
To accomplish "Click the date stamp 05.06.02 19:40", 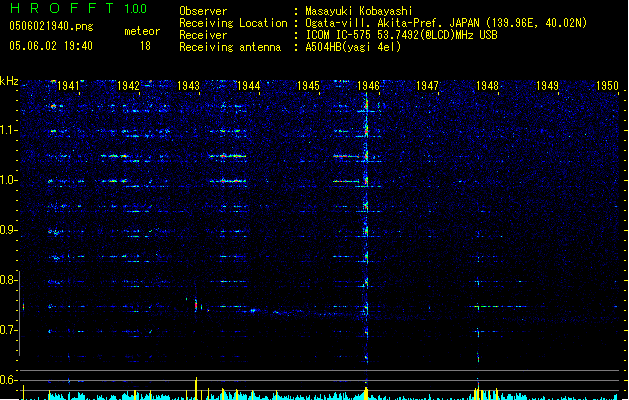I will 51,46.
